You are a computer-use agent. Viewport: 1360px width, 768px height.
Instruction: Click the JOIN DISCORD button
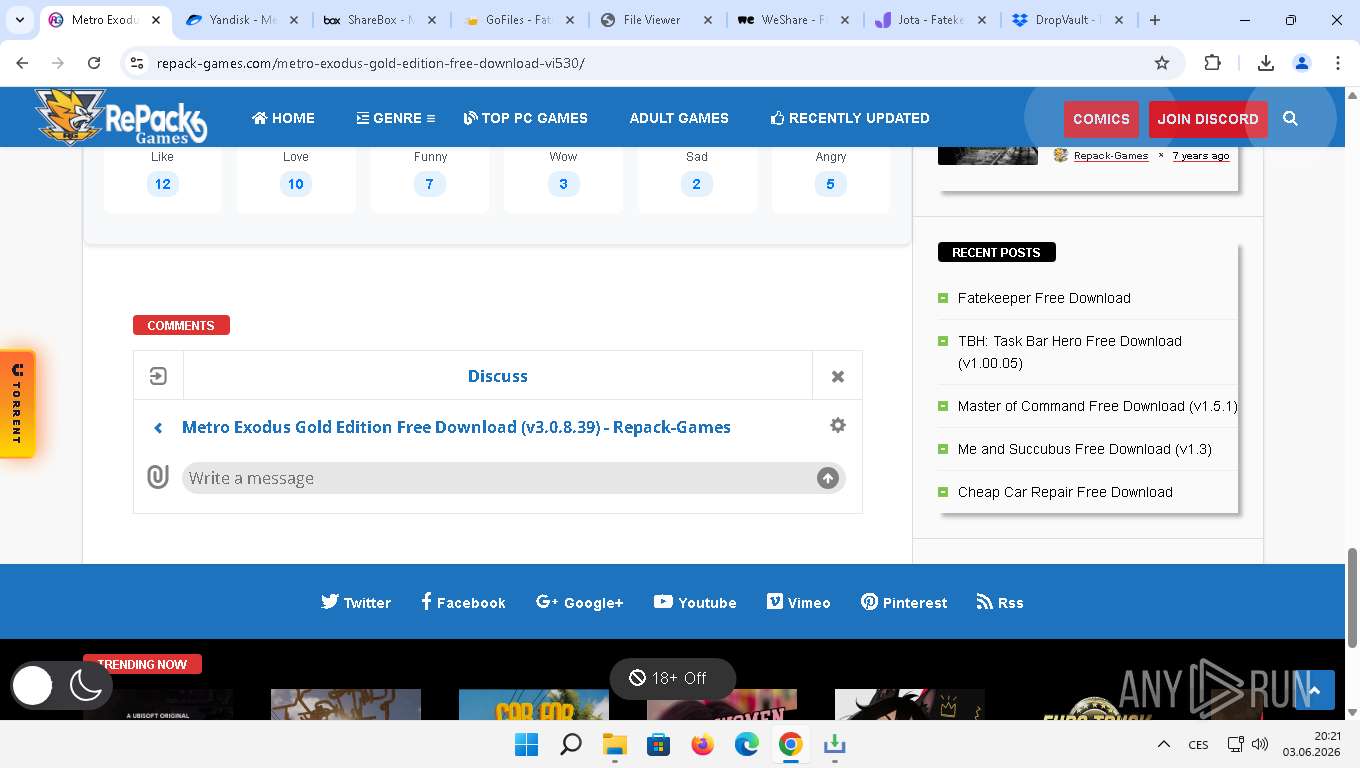click(1208, 118)
